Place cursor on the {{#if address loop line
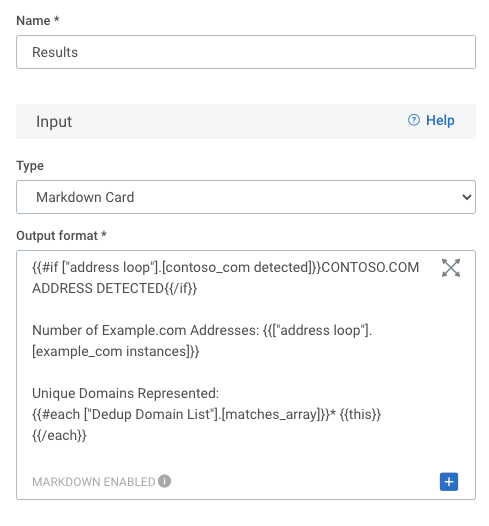Image resolution: width=489 pixels, height=526 pixels. pyautogui.click(x=225, y=267)
